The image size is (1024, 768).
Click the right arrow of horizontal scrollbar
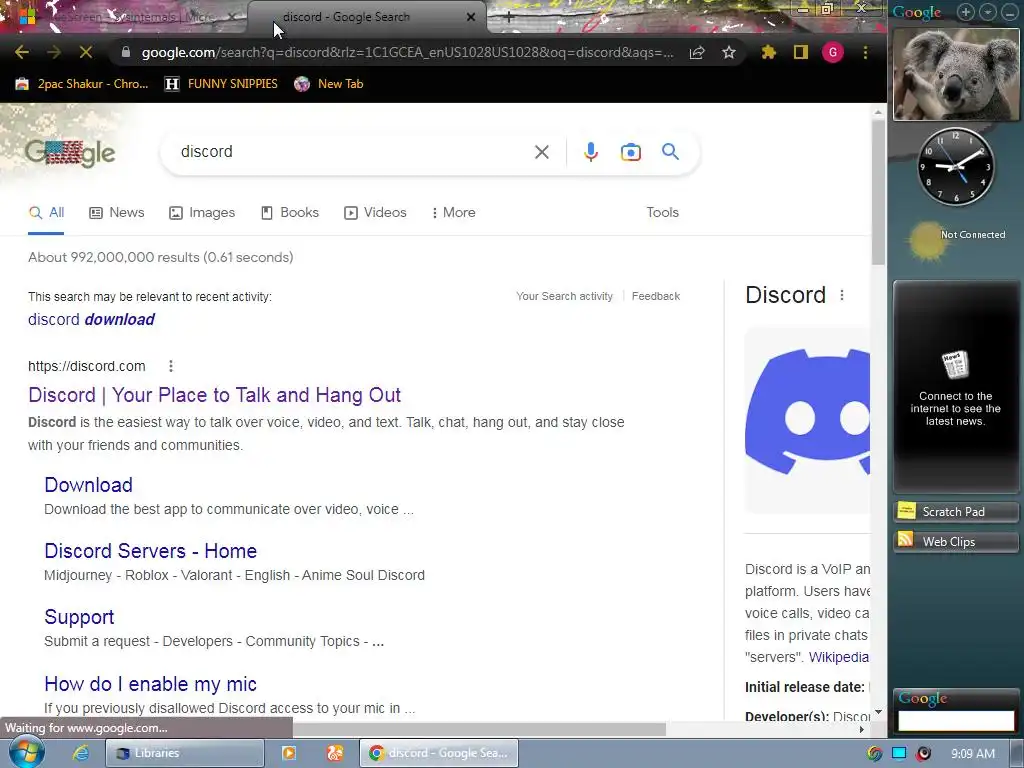point(861,729)
